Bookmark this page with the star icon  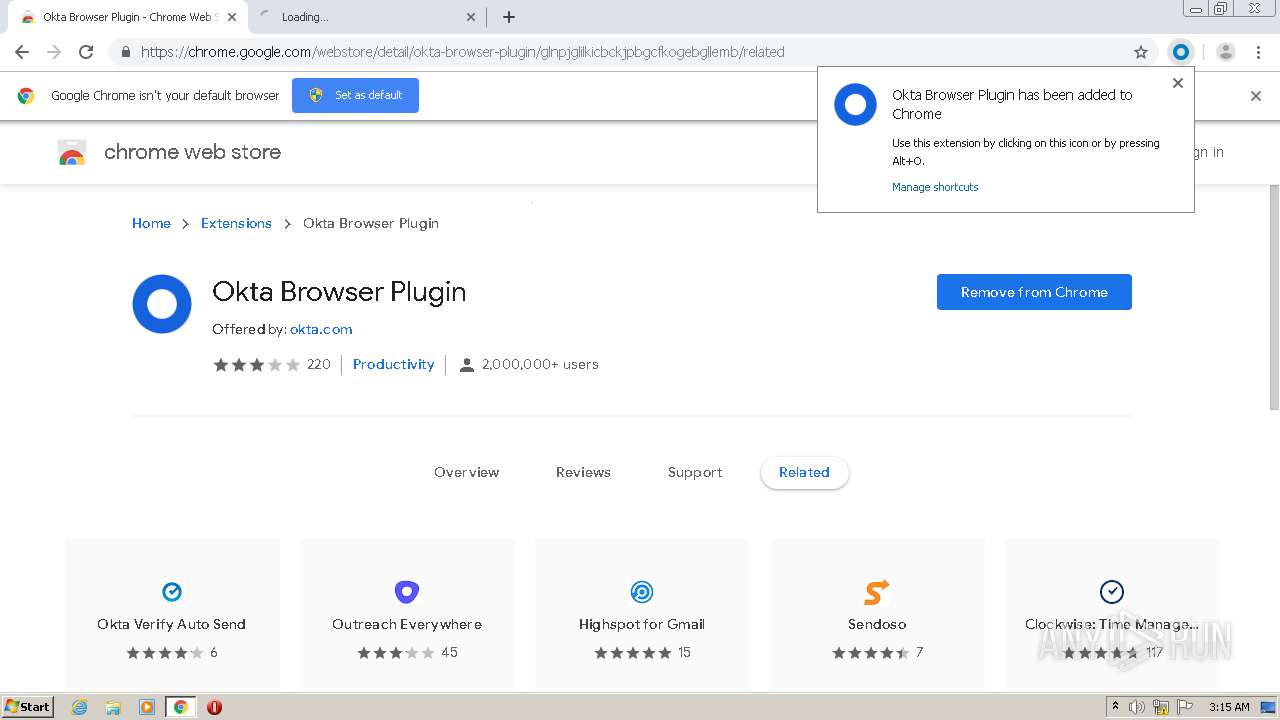[1141, 52]
